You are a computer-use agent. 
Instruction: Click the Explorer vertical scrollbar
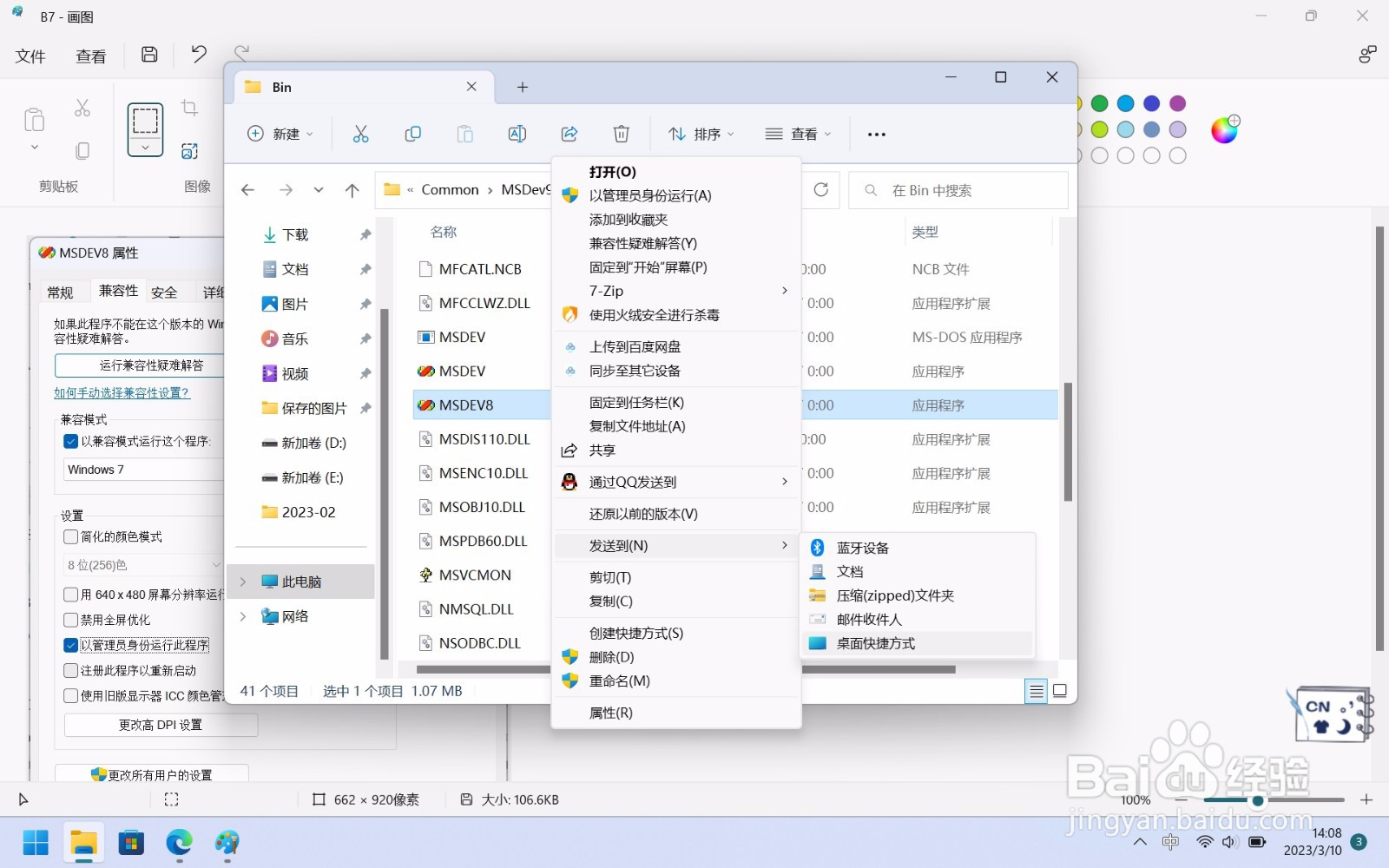click(x=1068, y=443)
